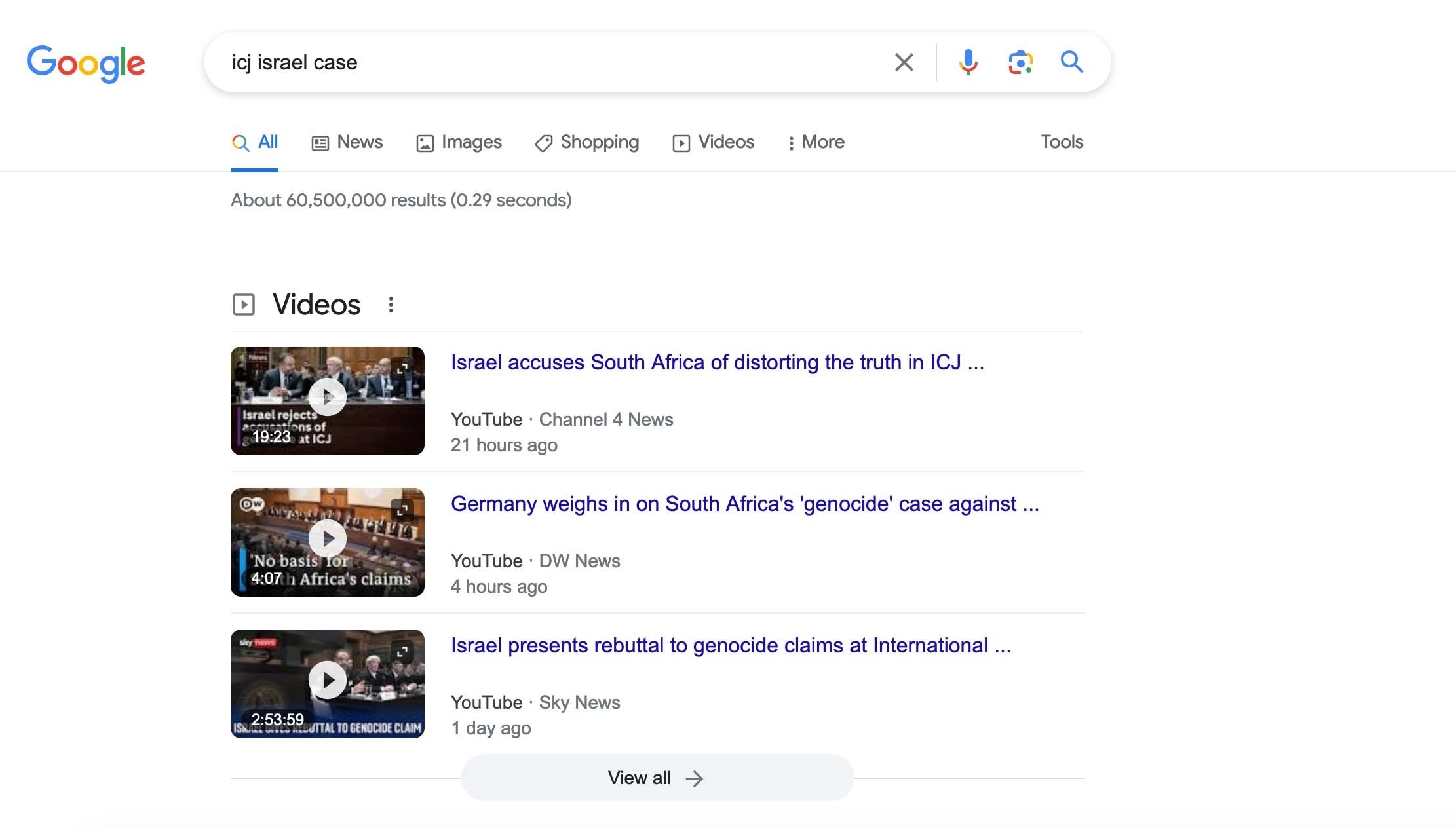Switch to the Videos tab
This screenshot has height=828, width=1456.
(x=714, y=142)
